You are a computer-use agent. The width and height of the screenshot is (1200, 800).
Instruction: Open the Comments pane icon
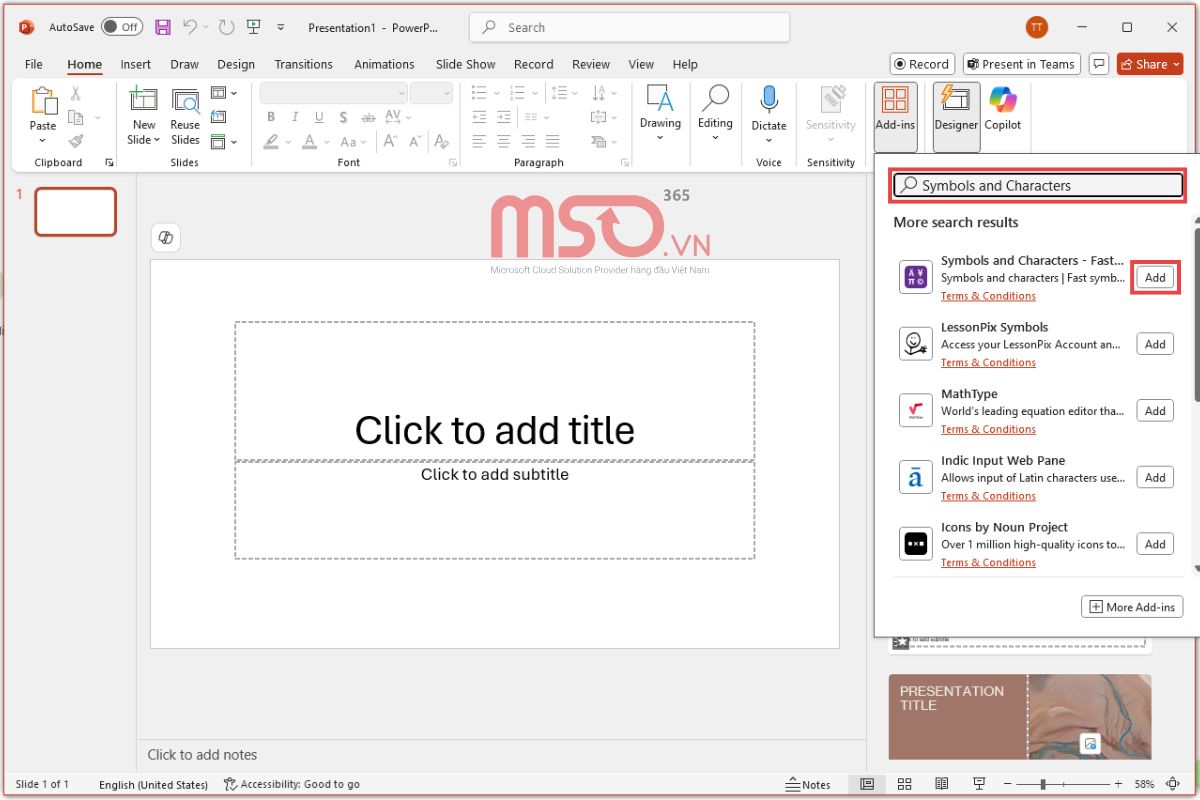coord(1099,64)
